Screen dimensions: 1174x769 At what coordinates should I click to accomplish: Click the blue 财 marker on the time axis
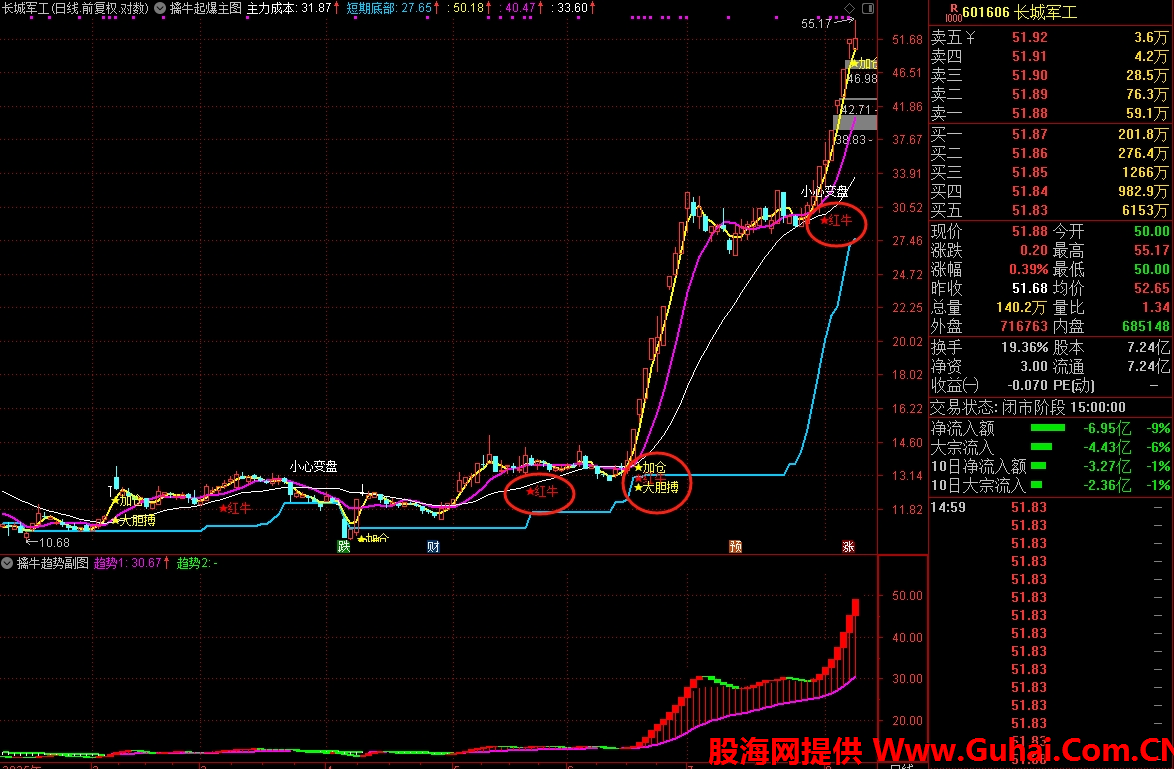point(433,547)
